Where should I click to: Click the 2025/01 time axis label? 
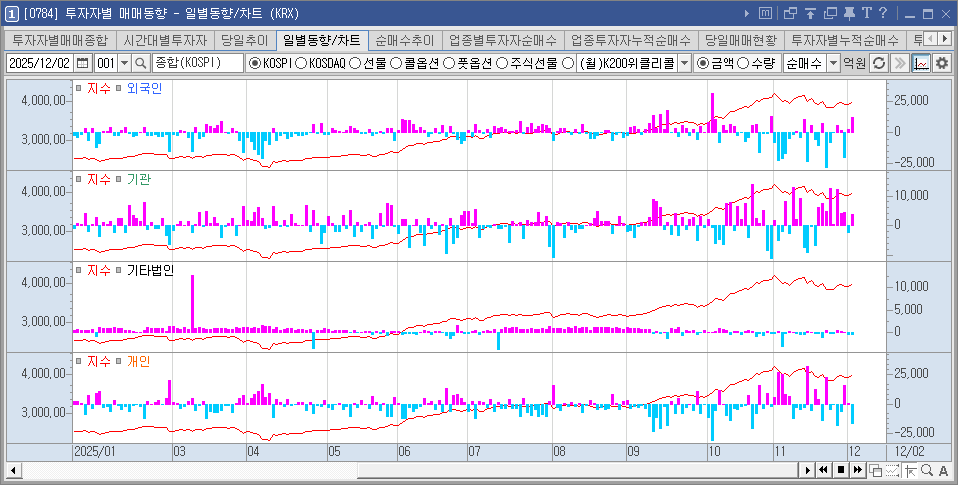(x=95, y=451)
